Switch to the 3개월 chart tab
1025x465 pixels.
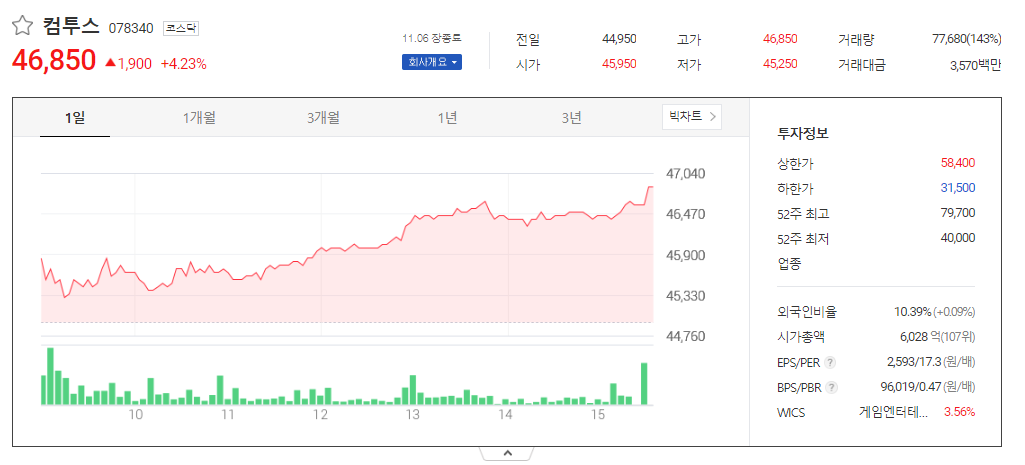323,118
